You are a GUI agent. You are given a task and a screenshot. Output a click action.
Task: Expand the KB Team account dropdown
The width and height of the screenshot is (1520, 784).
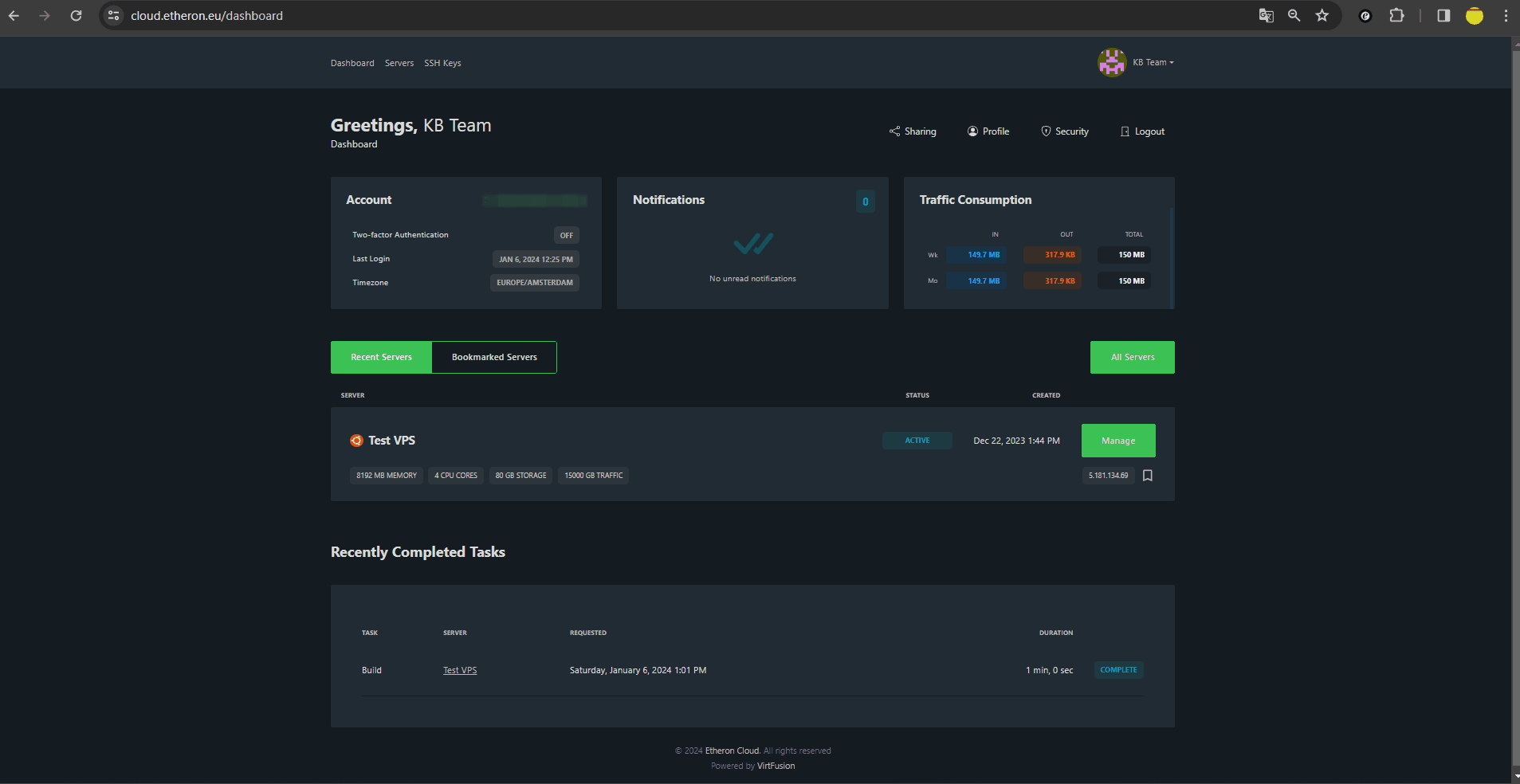click(x=1153, y=62)
